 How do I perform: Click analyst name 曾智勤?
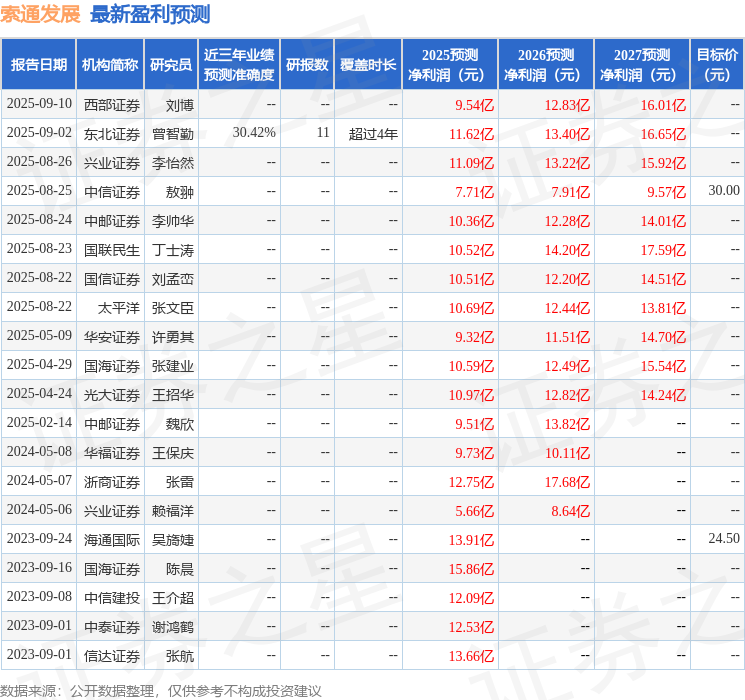click(173, 134)
